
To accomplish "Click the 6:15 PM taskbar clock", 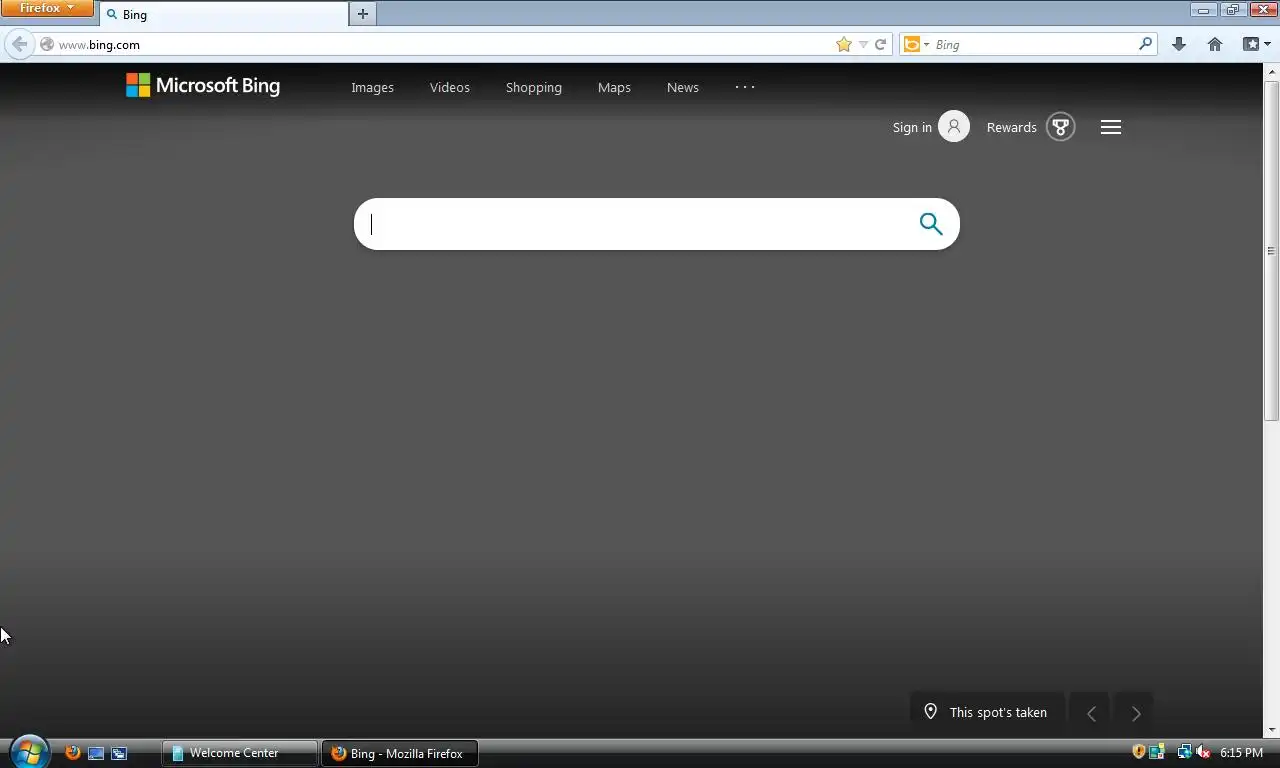I will 1241,752.
